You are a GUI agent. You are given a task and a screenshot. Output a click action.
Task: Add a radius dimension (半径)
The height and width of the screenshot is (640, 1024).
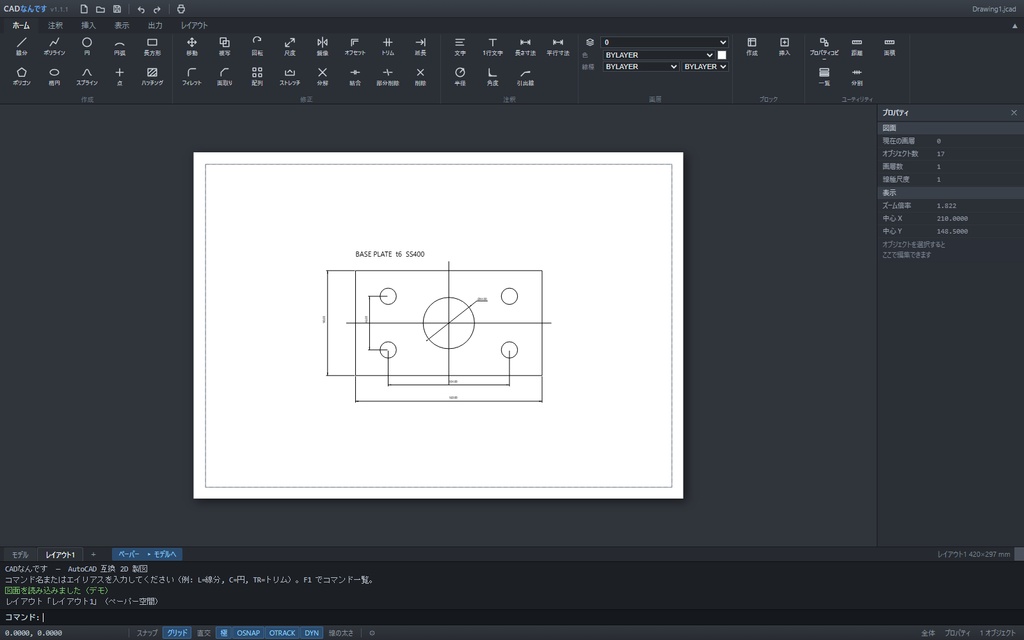point(460,76)
